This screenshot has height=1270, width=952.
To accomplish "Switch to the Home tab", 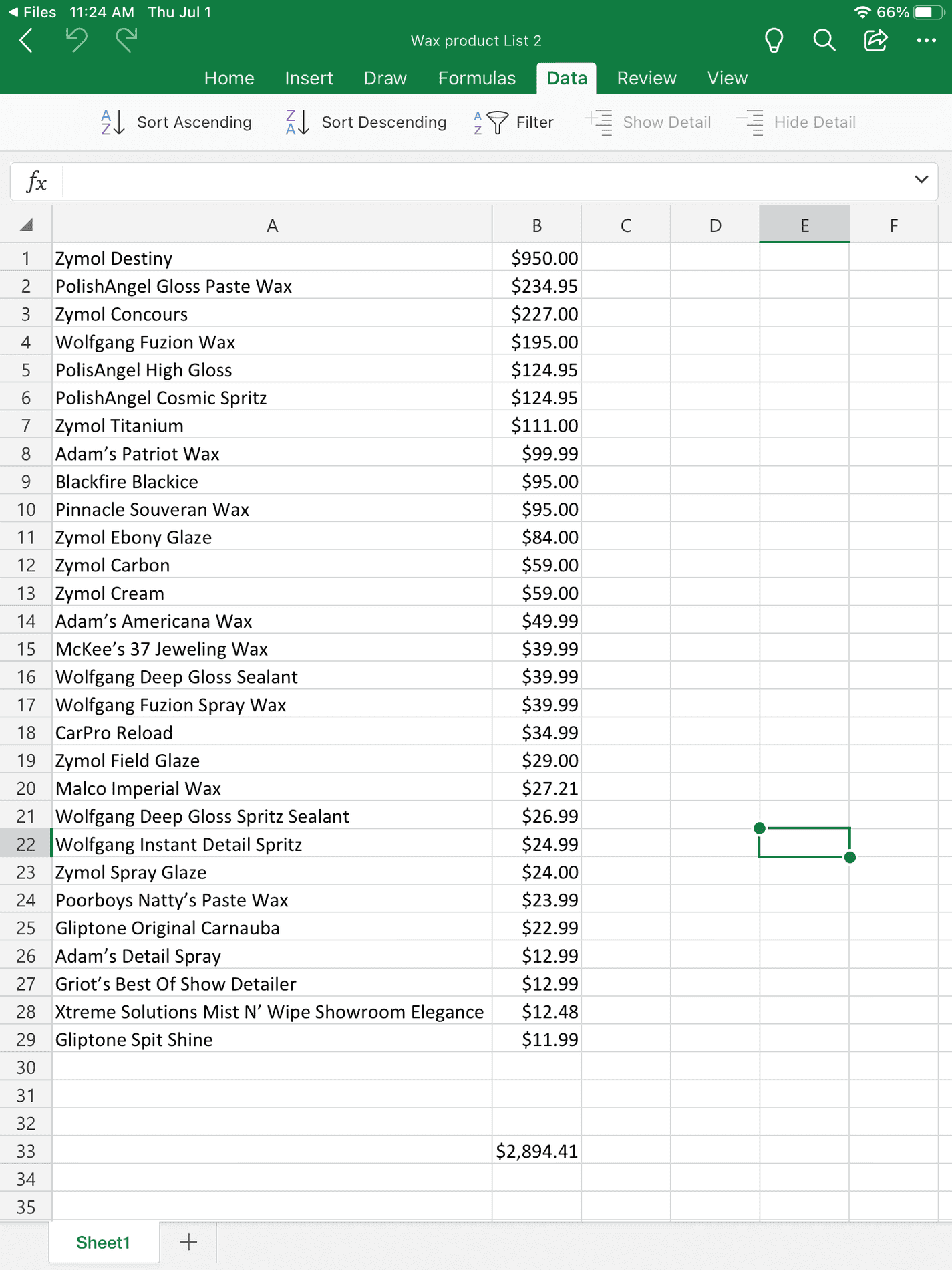I will coord(229,78).
